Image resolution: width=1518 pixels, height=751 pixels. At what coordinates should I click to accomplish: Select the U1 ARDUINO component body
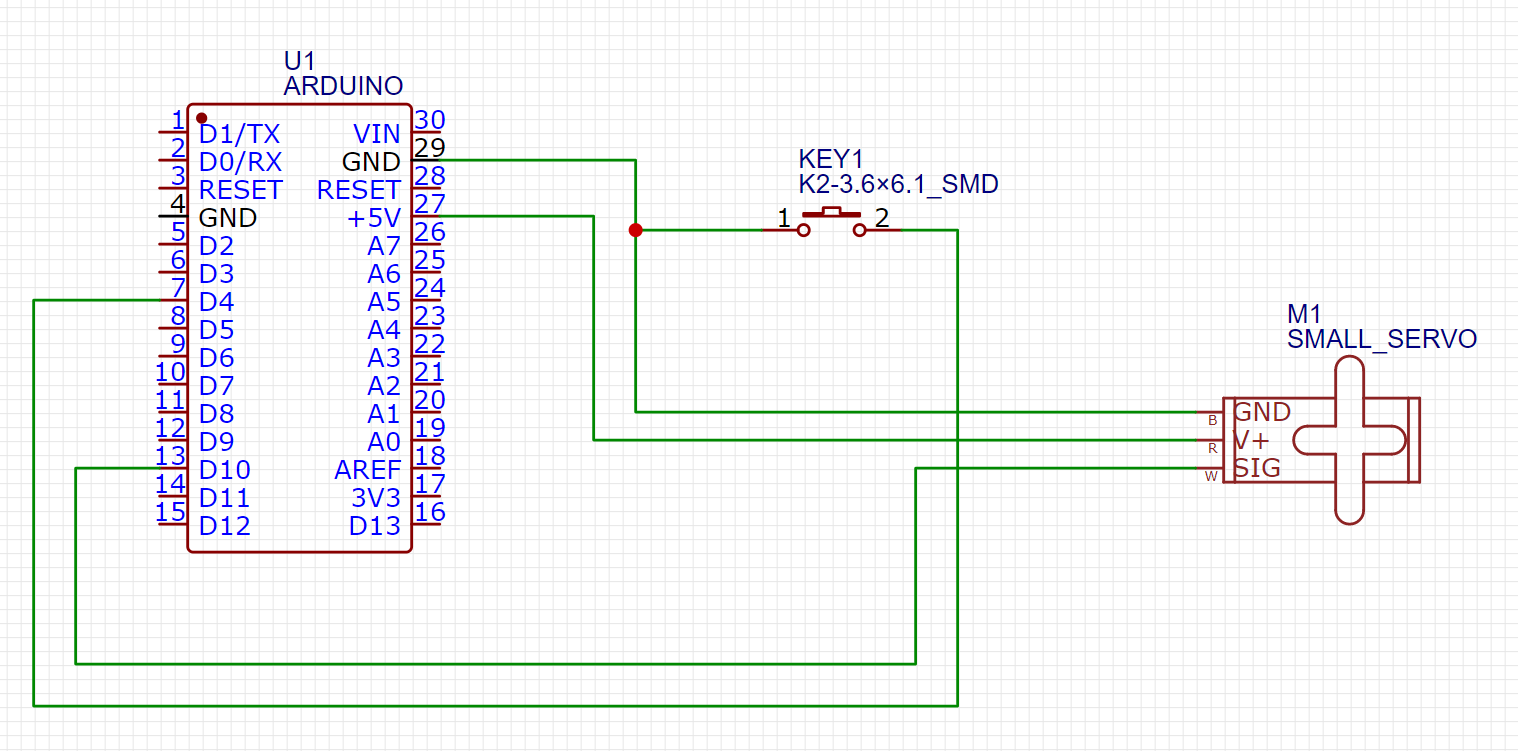pyautogui.click(x=300, y=330)
